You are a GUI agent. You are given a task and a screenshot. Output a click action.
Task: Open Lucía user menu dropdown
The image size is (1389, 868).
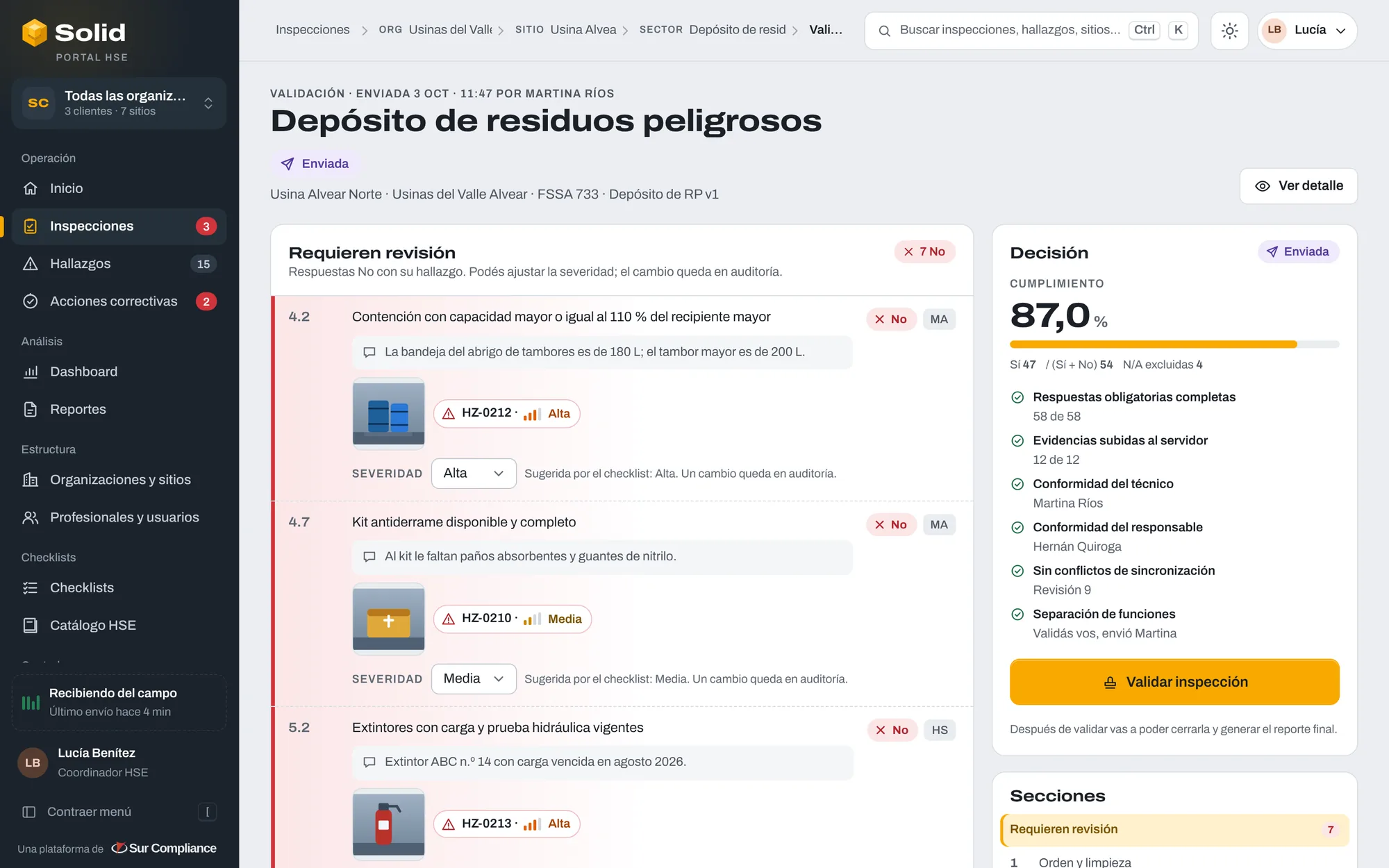(1307, 31)
